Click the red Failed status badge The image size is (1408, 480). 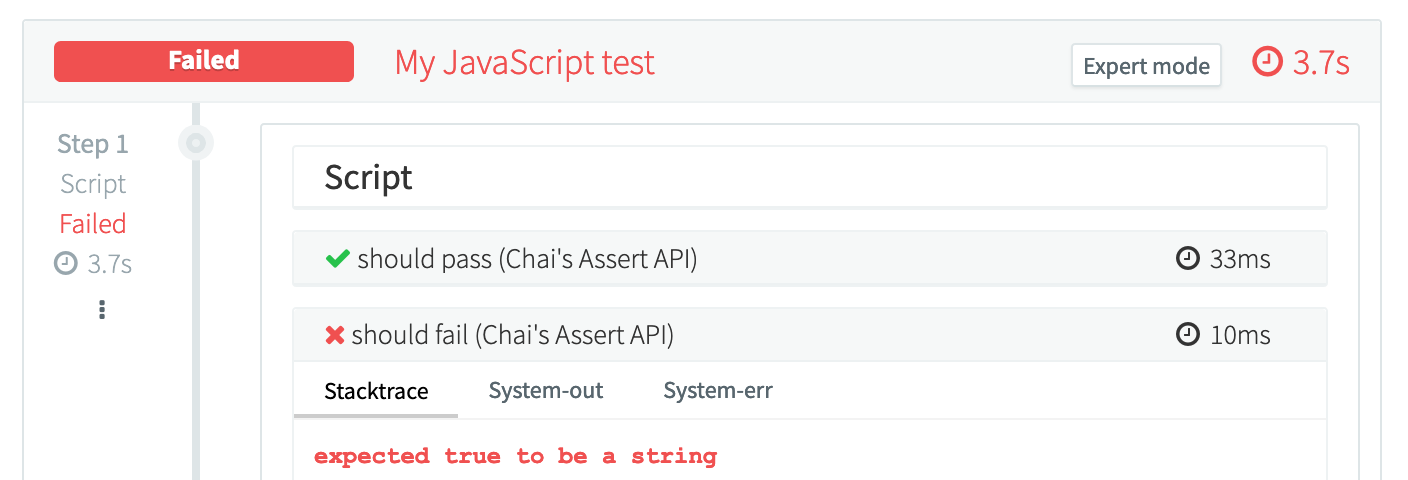pos(204,61)
